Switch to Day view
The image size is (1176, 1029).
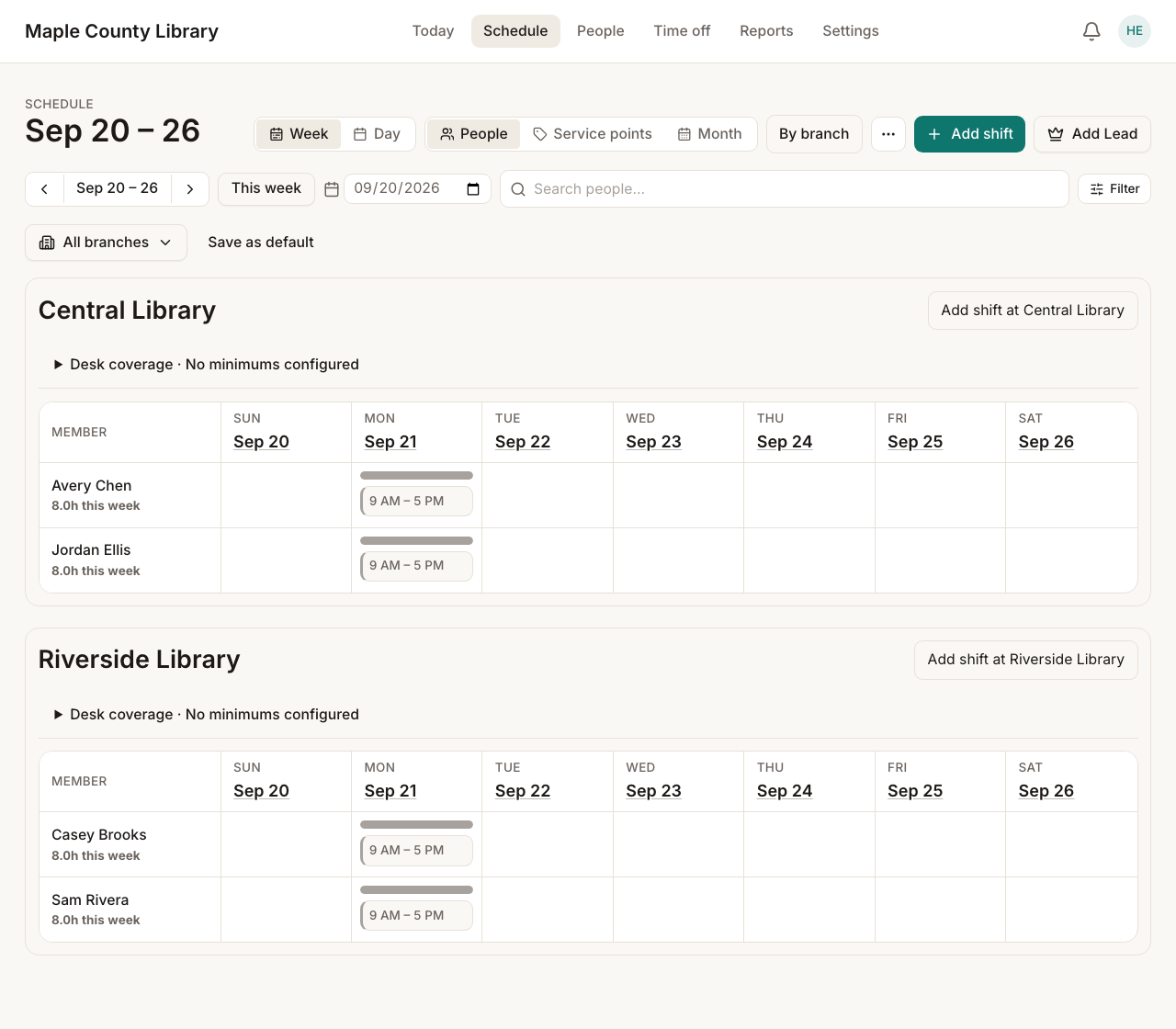(x=378, y=134)
